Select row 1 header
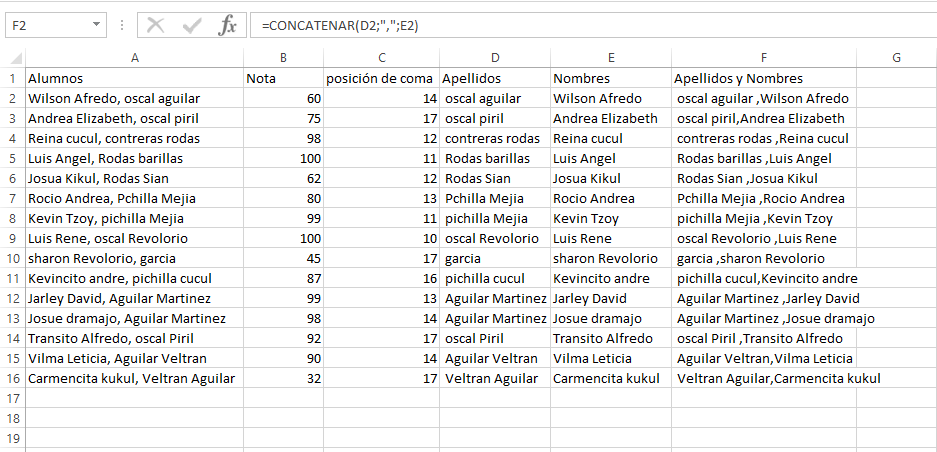The image size is (937, 452). click(13, 78)
